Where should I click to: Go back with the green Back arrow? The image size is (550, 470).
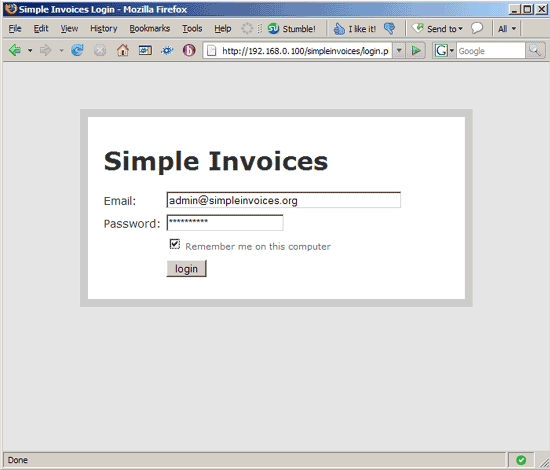15,51
